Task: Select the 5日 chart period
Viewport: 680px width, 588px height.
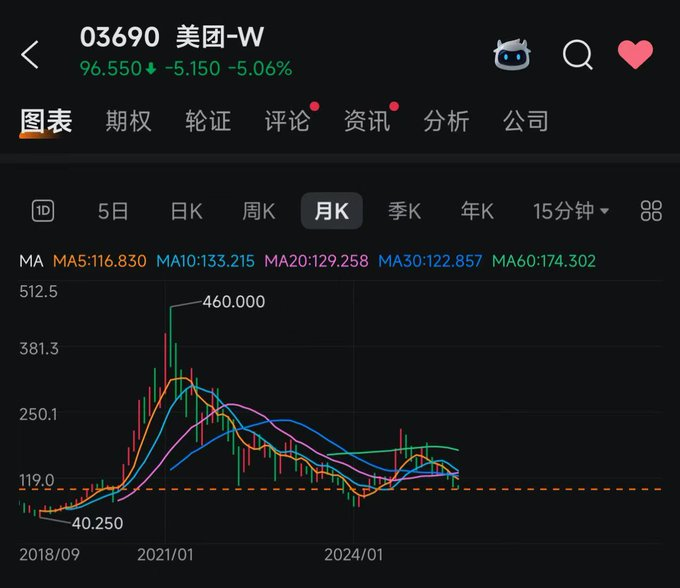Action: 113,211
